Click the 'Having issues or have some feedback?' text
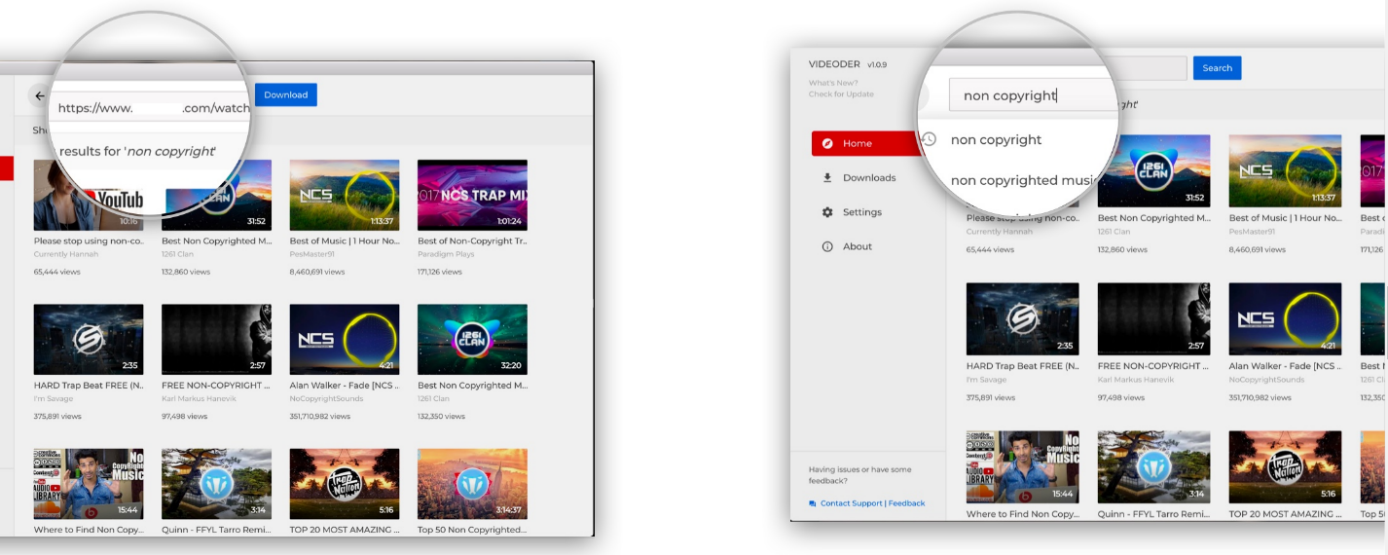This screenshot has width=1388, height=555. (x=860, y=475)
